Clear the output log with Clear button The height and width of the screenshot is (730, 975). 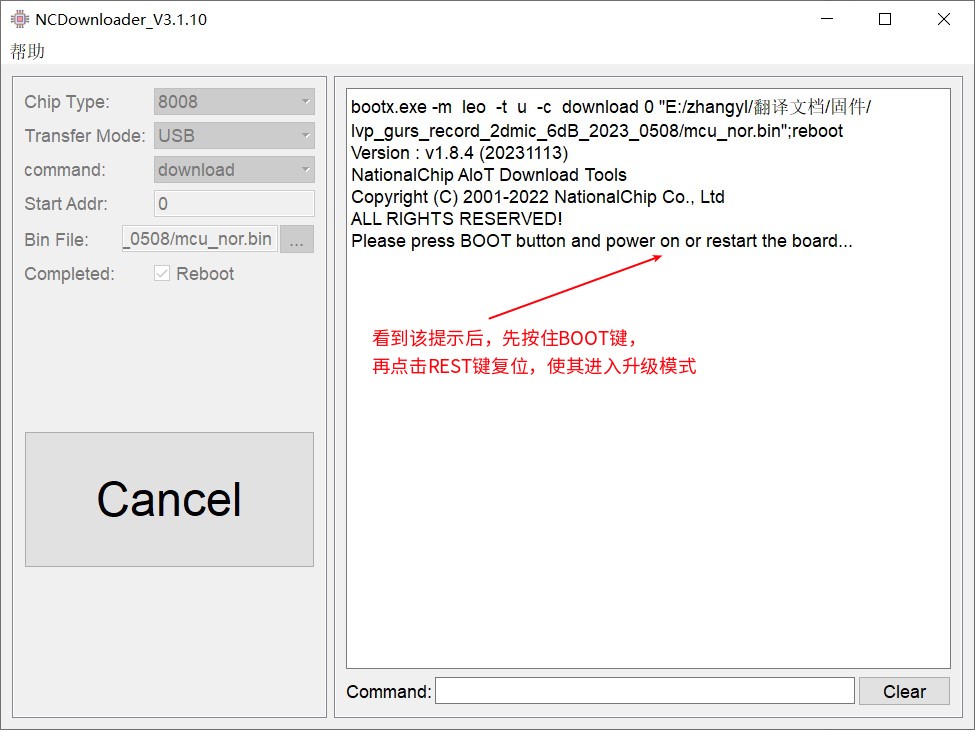904,691
